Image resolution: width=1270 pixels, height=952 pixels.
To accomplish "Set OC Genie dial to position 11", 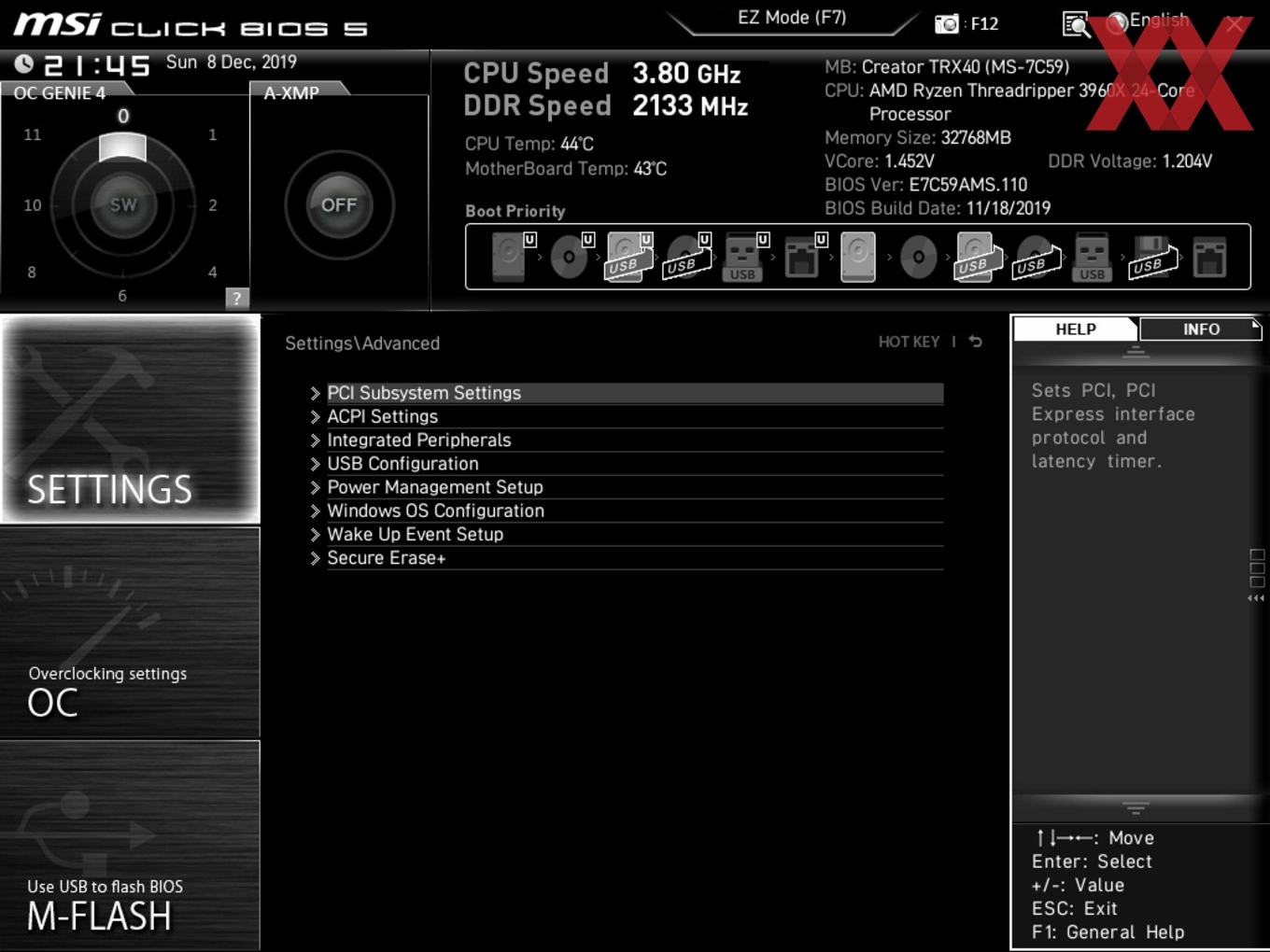I will click(x=33, y=134).
